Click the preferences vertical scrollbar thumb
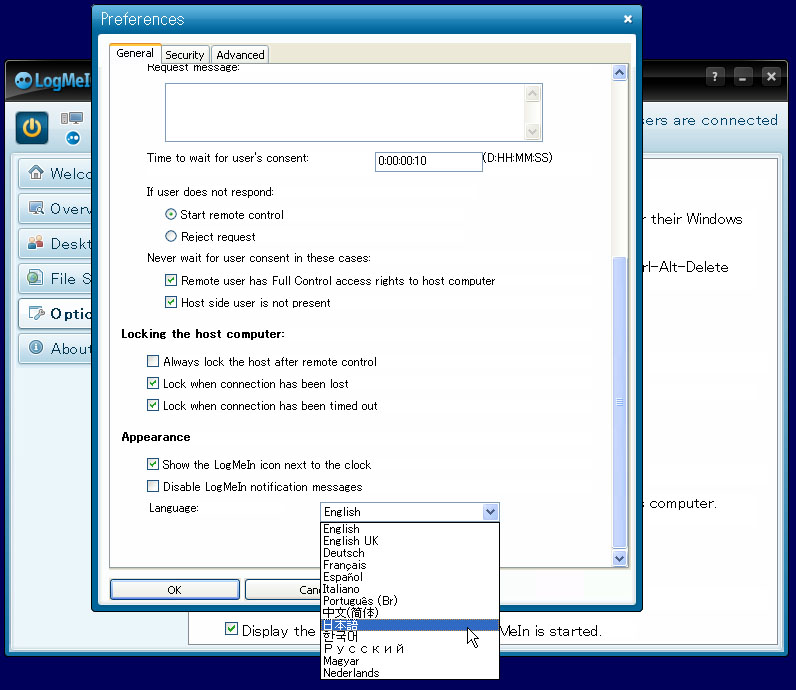The image size is (796, 690). (619, 402)
